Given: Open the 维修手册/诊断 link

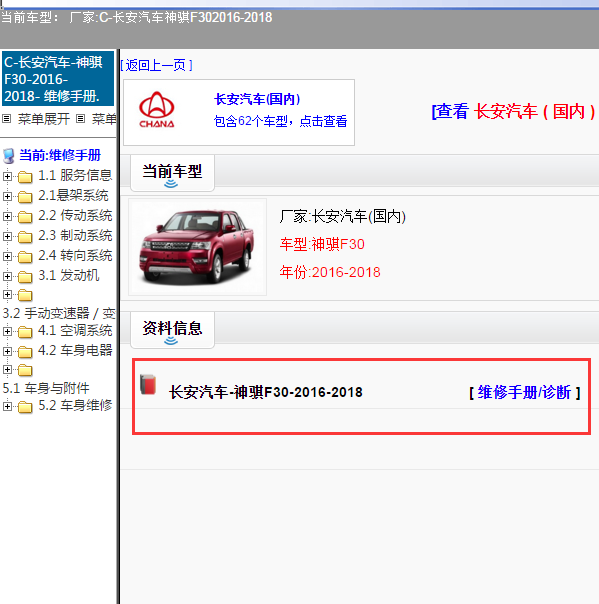Looking at the screenshot, I should [524, 393].
